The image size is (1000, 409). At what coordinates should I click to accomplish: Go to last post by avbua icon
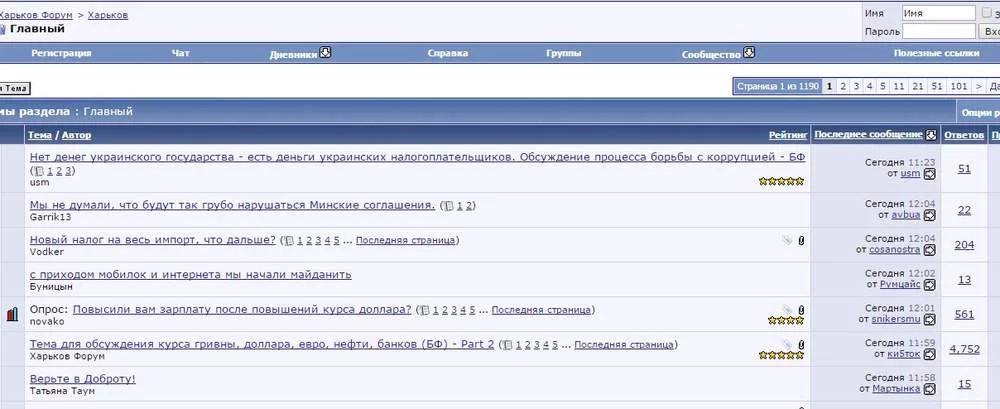pos(929,215)
